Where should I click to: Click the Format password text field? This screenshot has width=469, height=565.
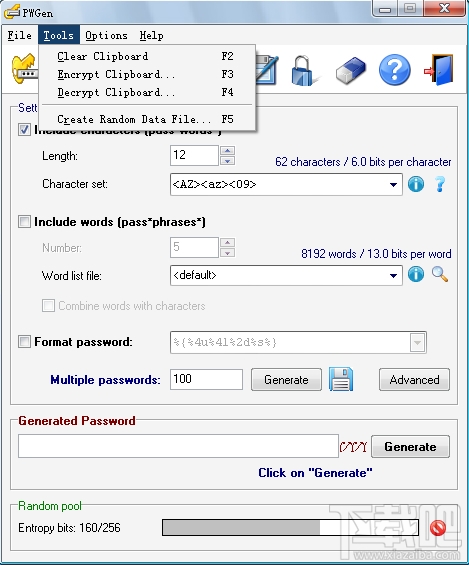[290, 342]
